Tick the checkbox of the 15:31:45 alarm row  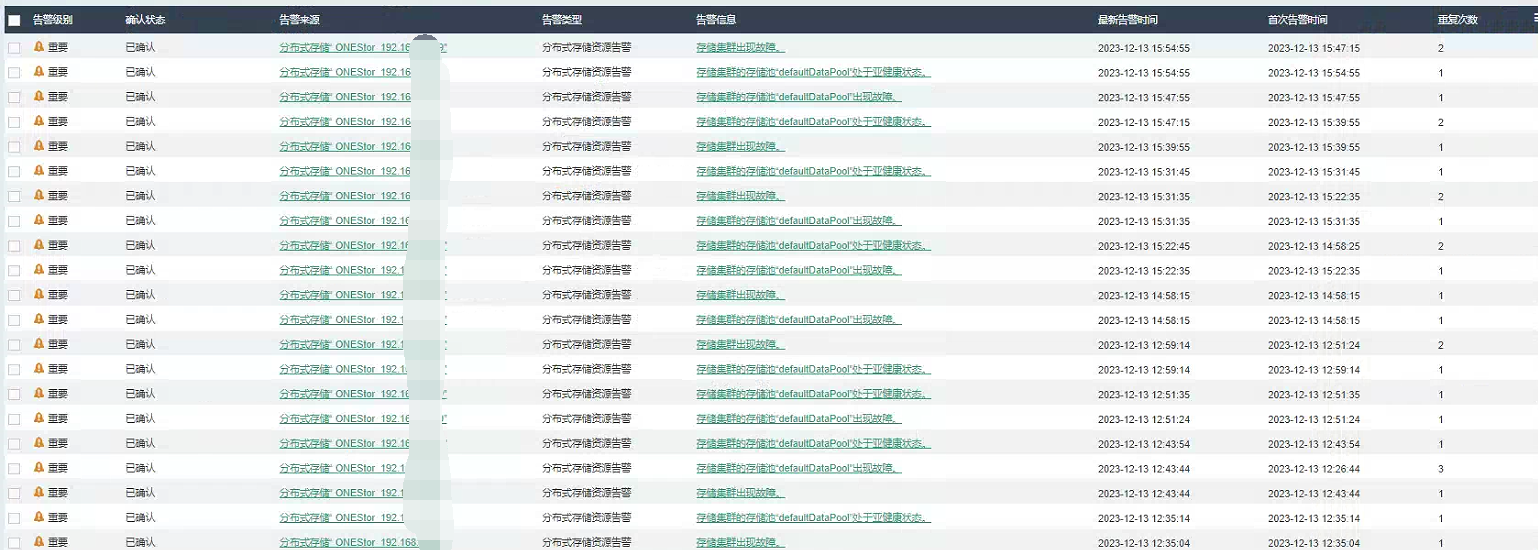14,172
